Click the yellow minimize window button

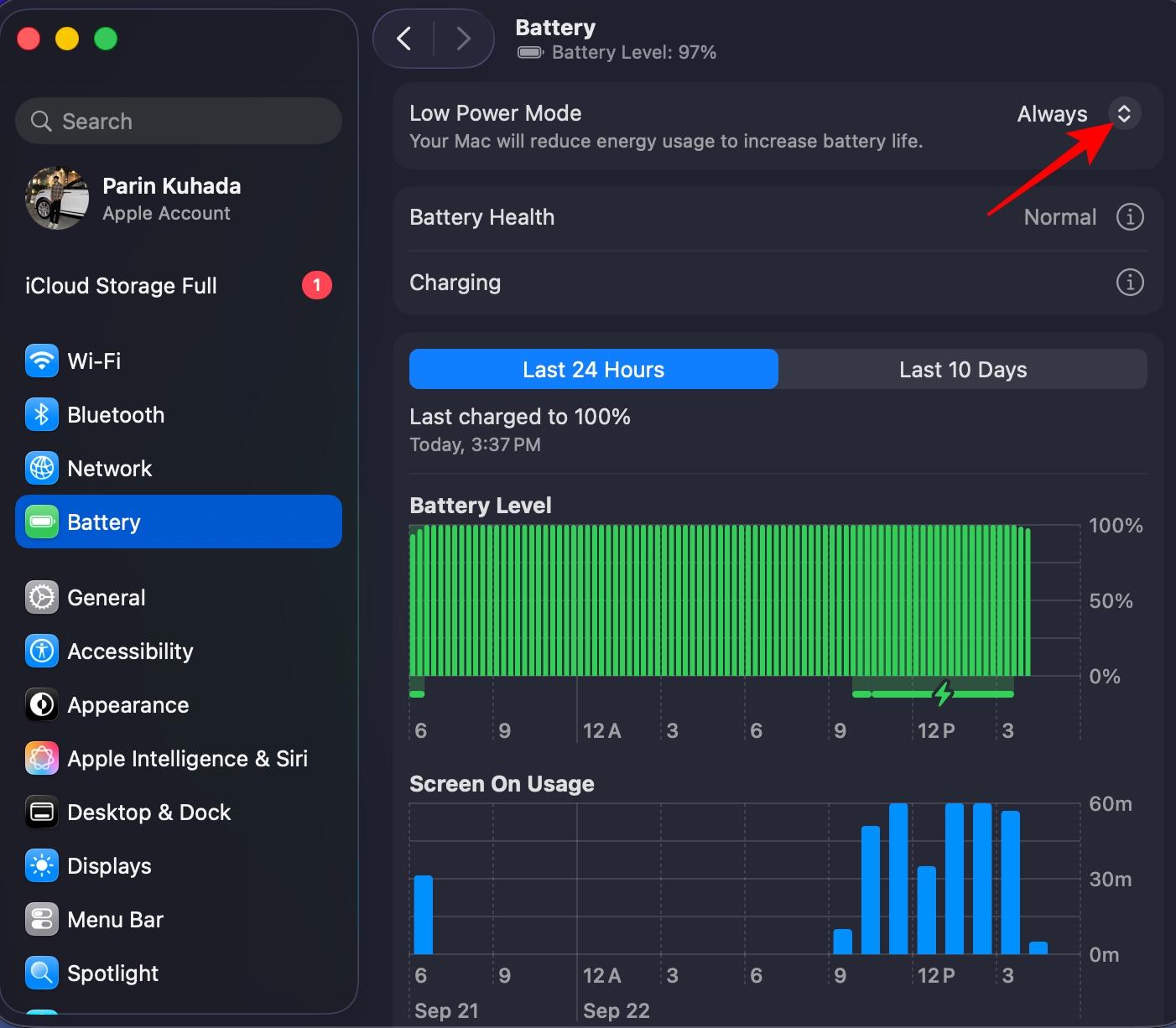coord(67,39)
